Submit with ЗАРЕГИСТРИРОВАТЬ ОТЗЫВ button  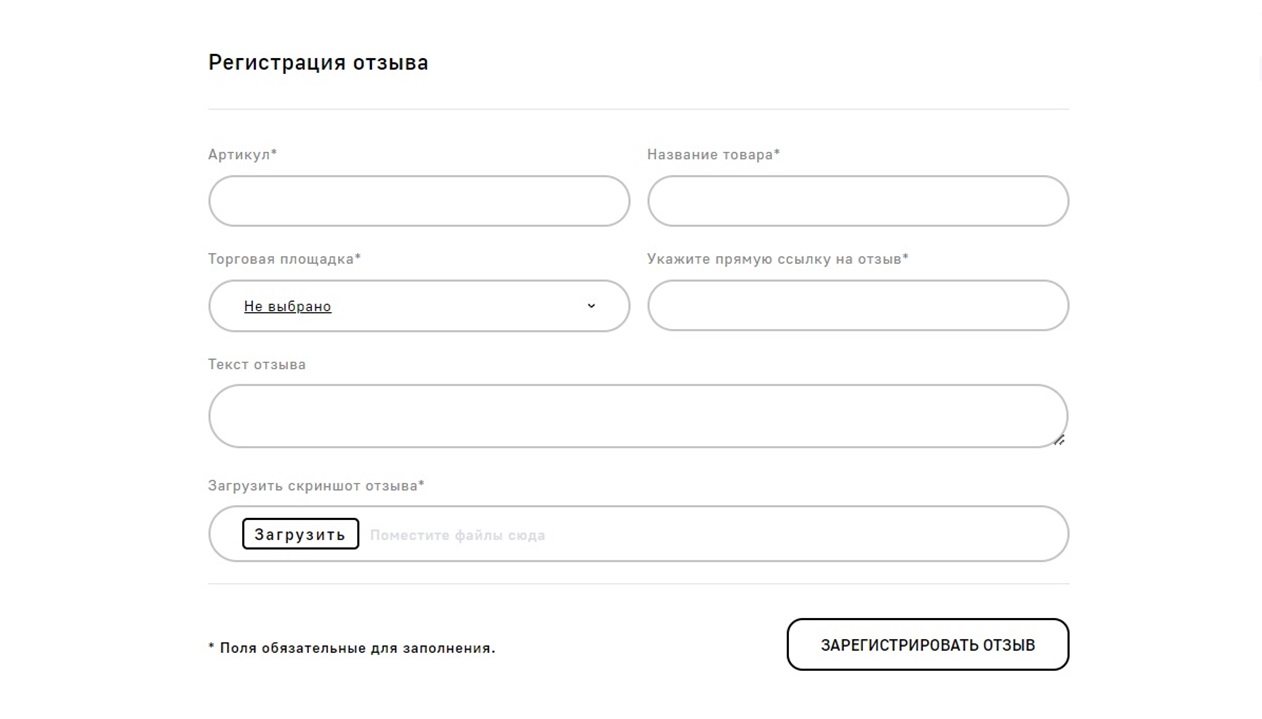pos(927,645)
